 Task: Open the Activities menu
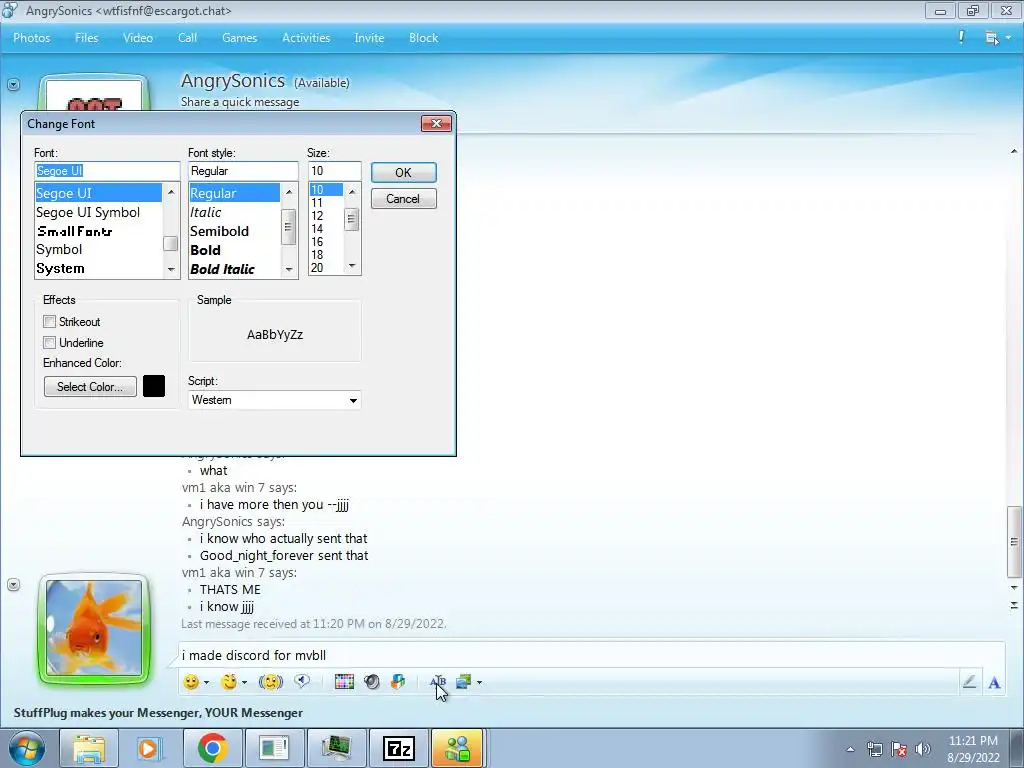(306, 38)
